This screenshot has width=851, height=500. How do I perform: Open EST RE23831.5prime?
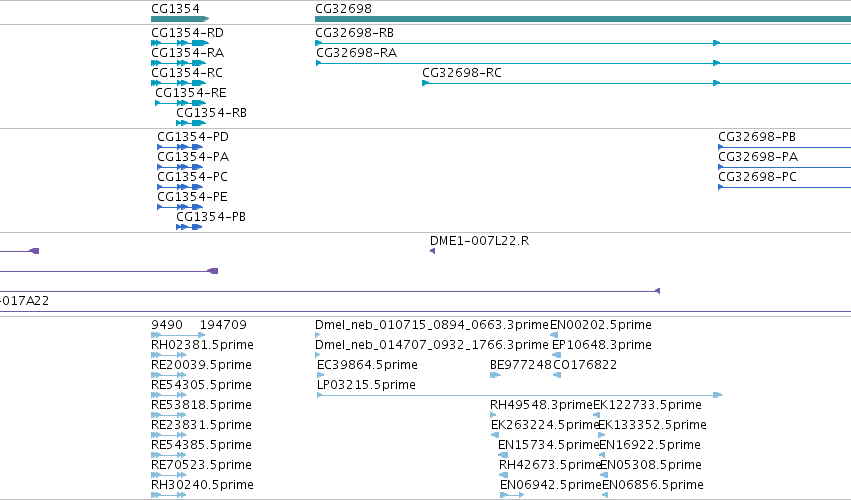(x=201, y=426)
